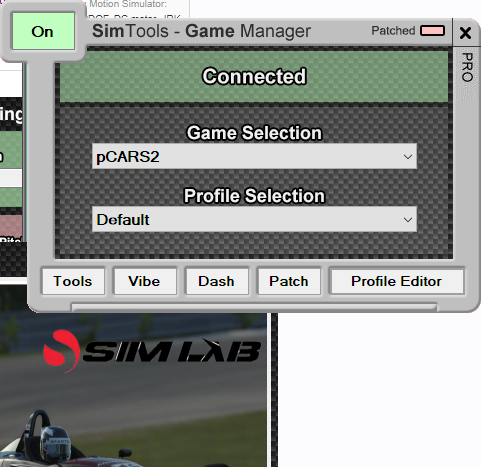The width and height of the screenshot is (481, 467).
Task: Click the Profile Selection label
Action: pyautogui.click(x=254, y=195)
